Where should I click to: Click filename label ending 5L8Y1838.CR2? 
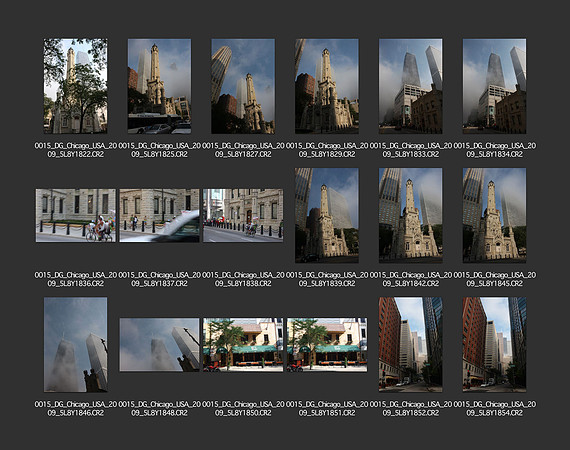tap(243, 279)
